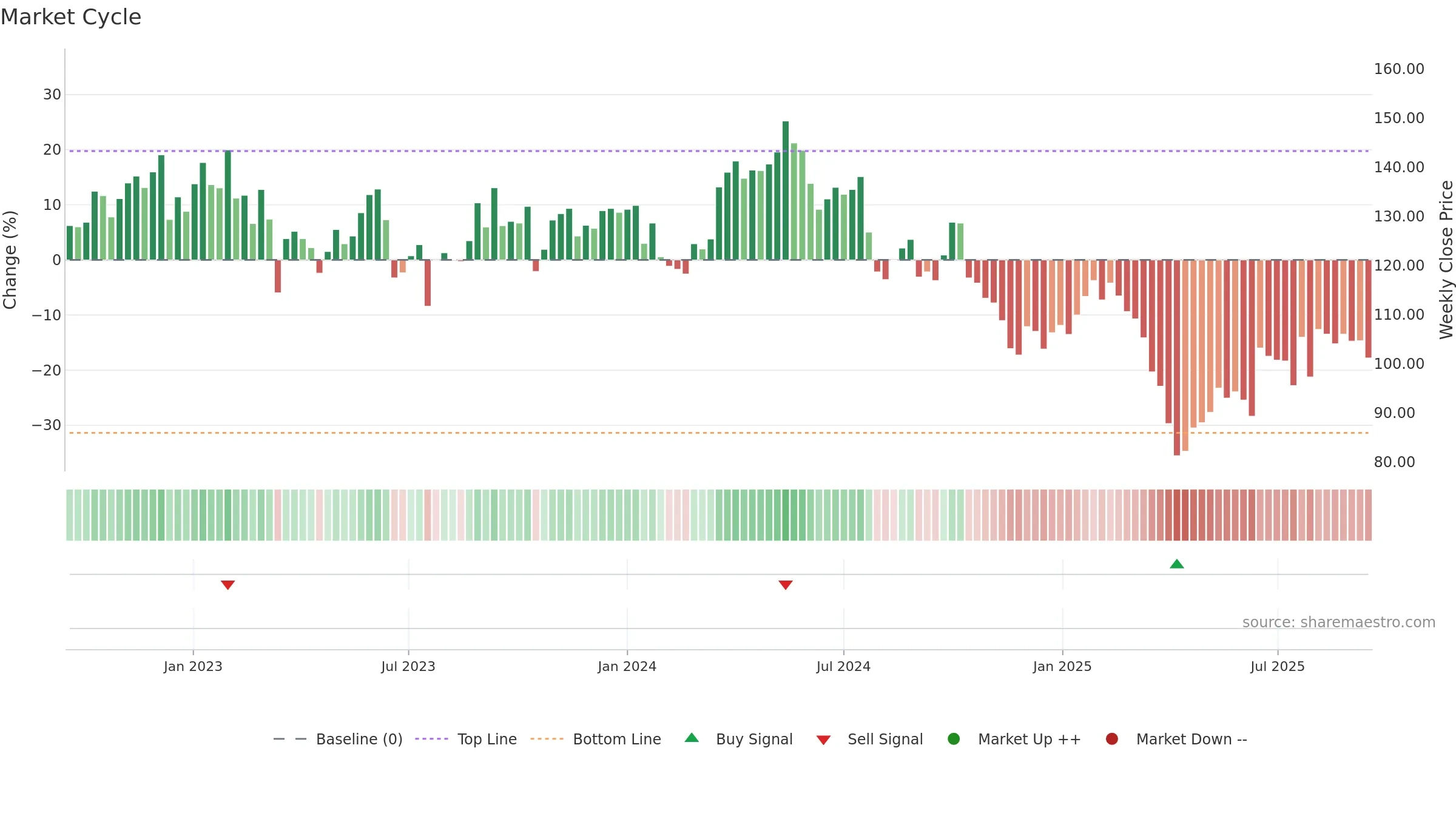Click the gray dashed Baseline legend swatch
Image resolution: width=1456 pixels, height=819 pixels.
(x=290, y=739)
